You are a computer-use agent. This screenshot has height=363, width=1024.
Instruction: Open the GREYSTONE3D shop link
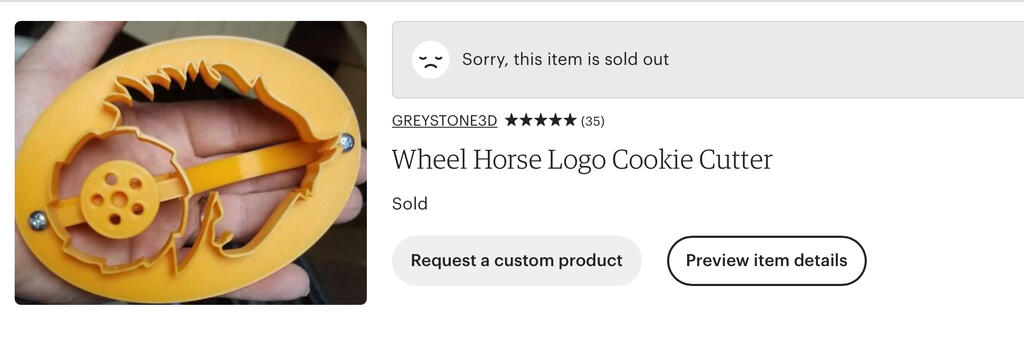coord(444,121)
